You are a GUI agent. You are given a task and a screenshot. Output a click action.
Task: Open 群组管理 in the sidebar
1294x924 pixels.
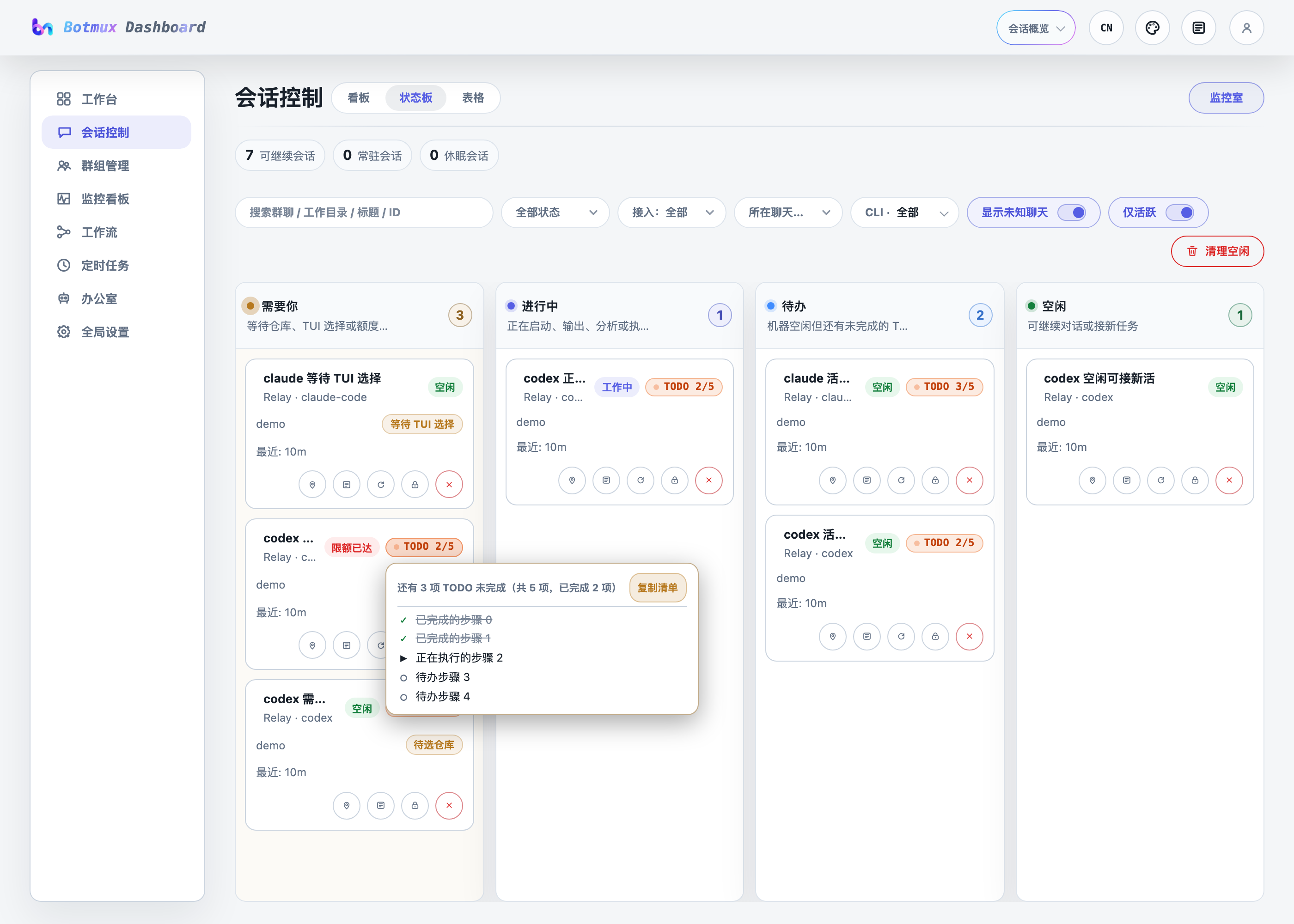pyautogui.click(x=116, y=165)
